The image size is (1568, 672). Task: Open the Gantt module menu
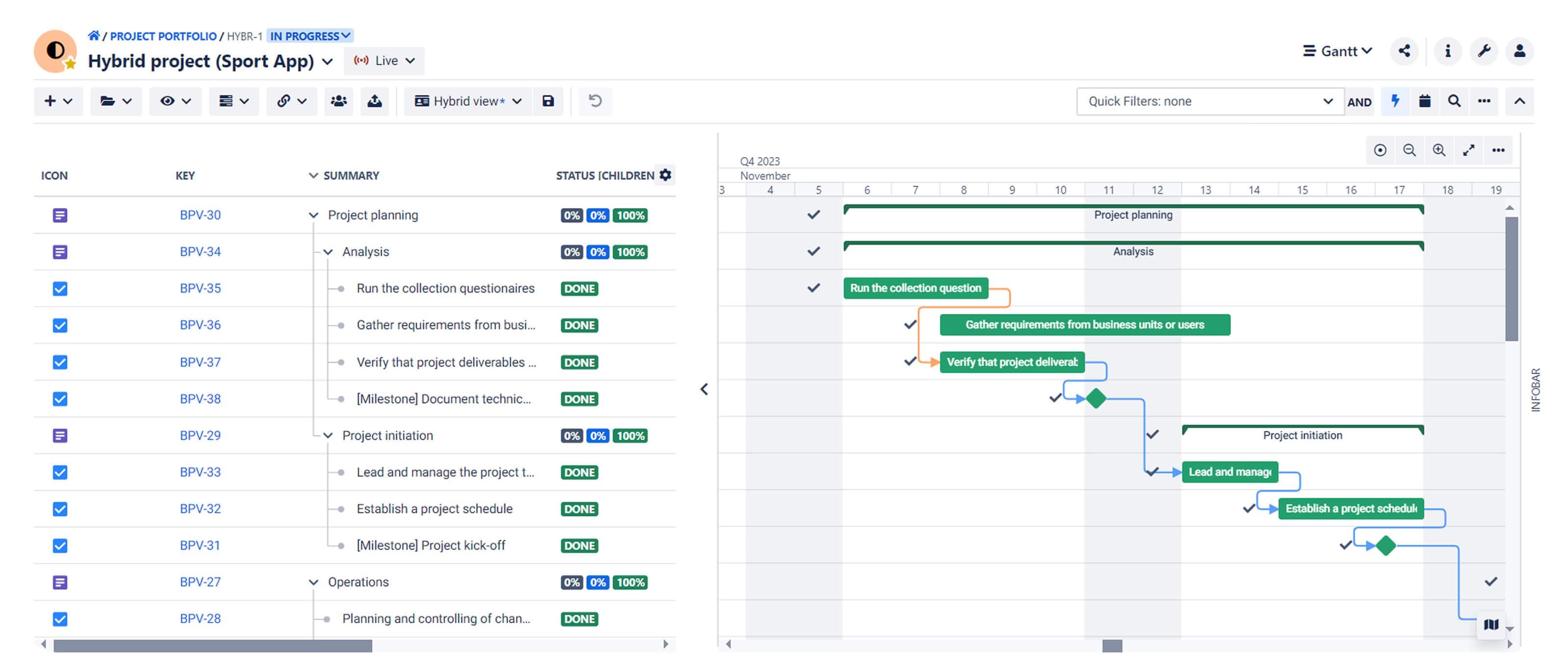(1337, 51)
